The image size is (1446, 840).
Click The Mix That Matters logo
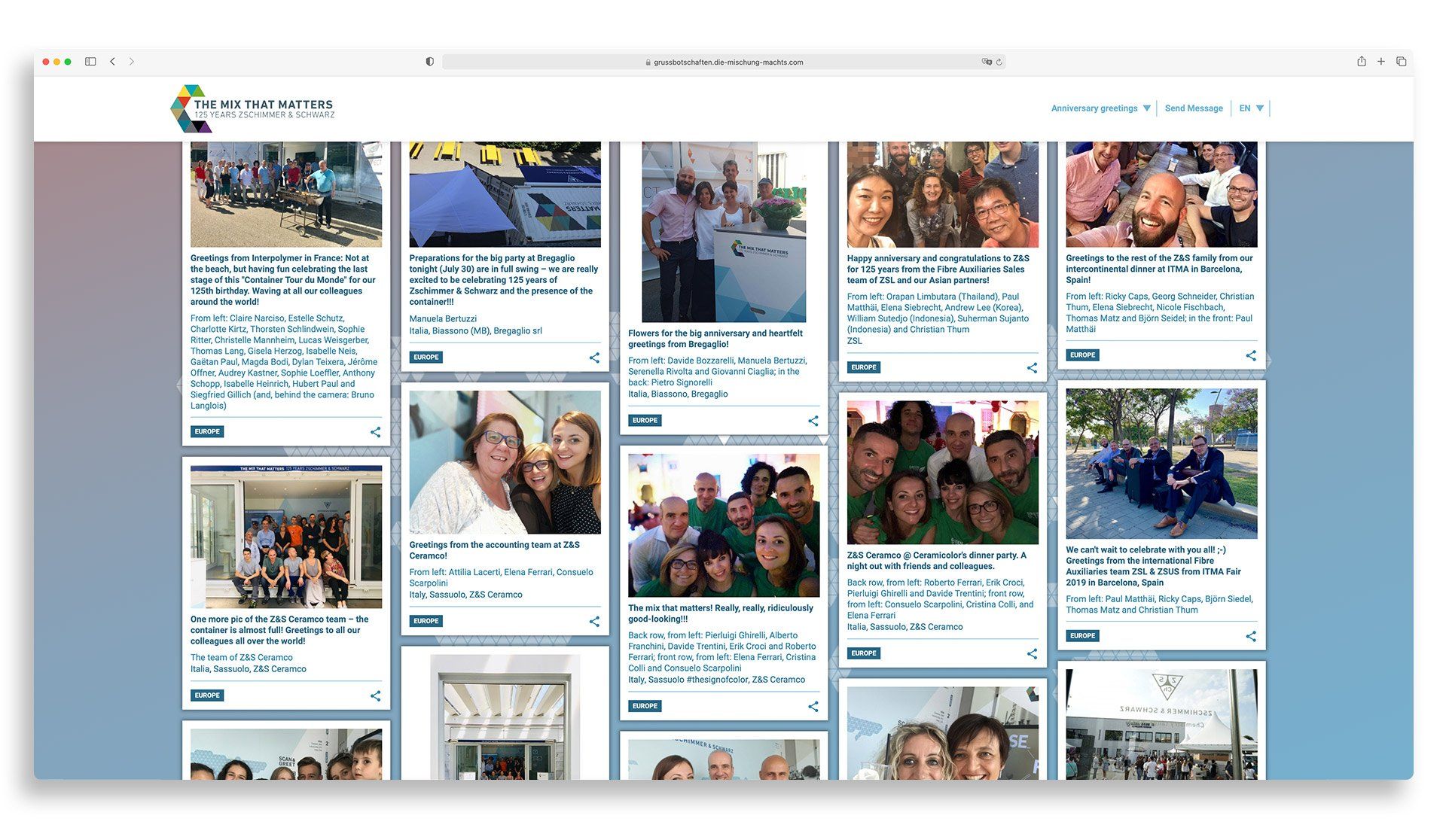pos(252,109)
